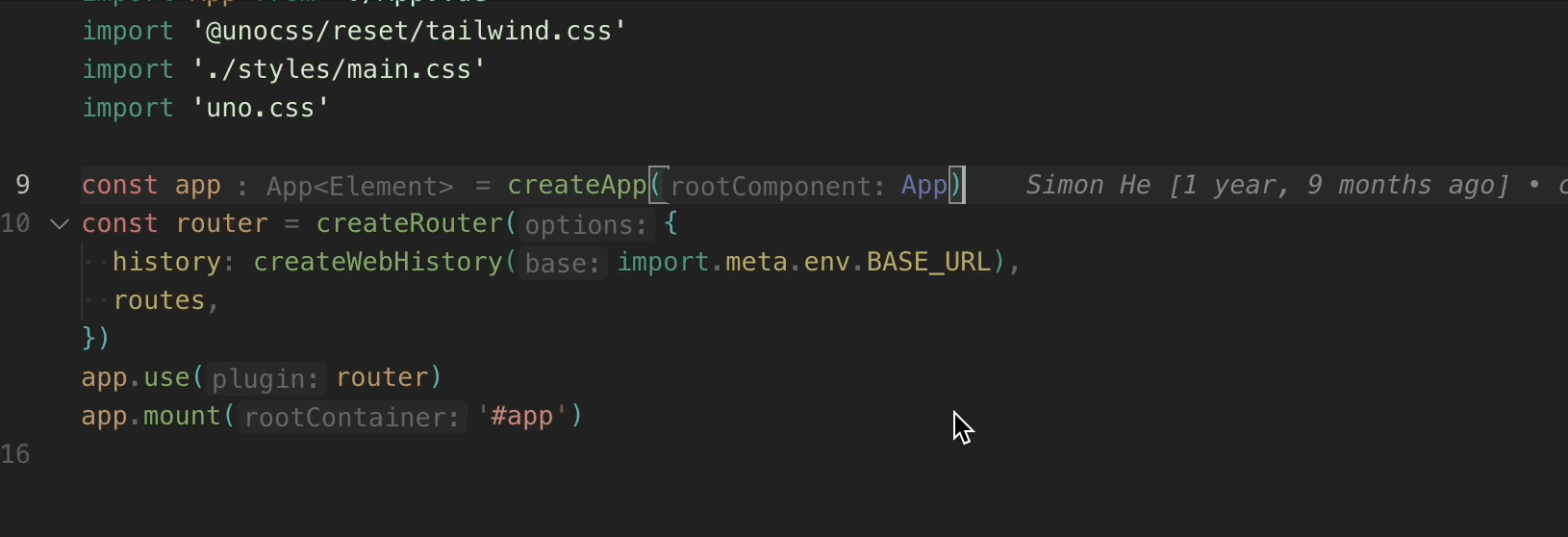
Task: Click the options: inlay hint
Action: point(585,224)
